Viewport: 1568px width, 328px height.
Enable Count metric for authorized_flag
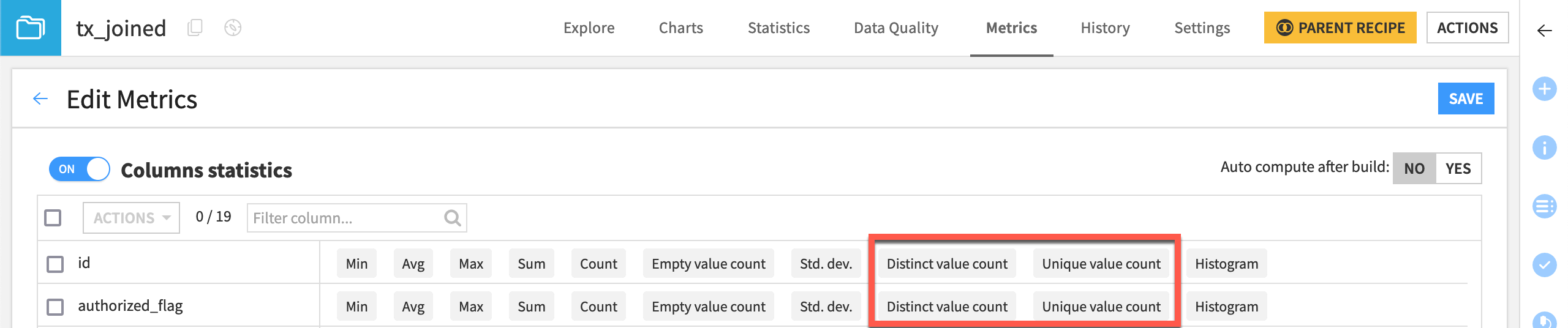point(598,307)
